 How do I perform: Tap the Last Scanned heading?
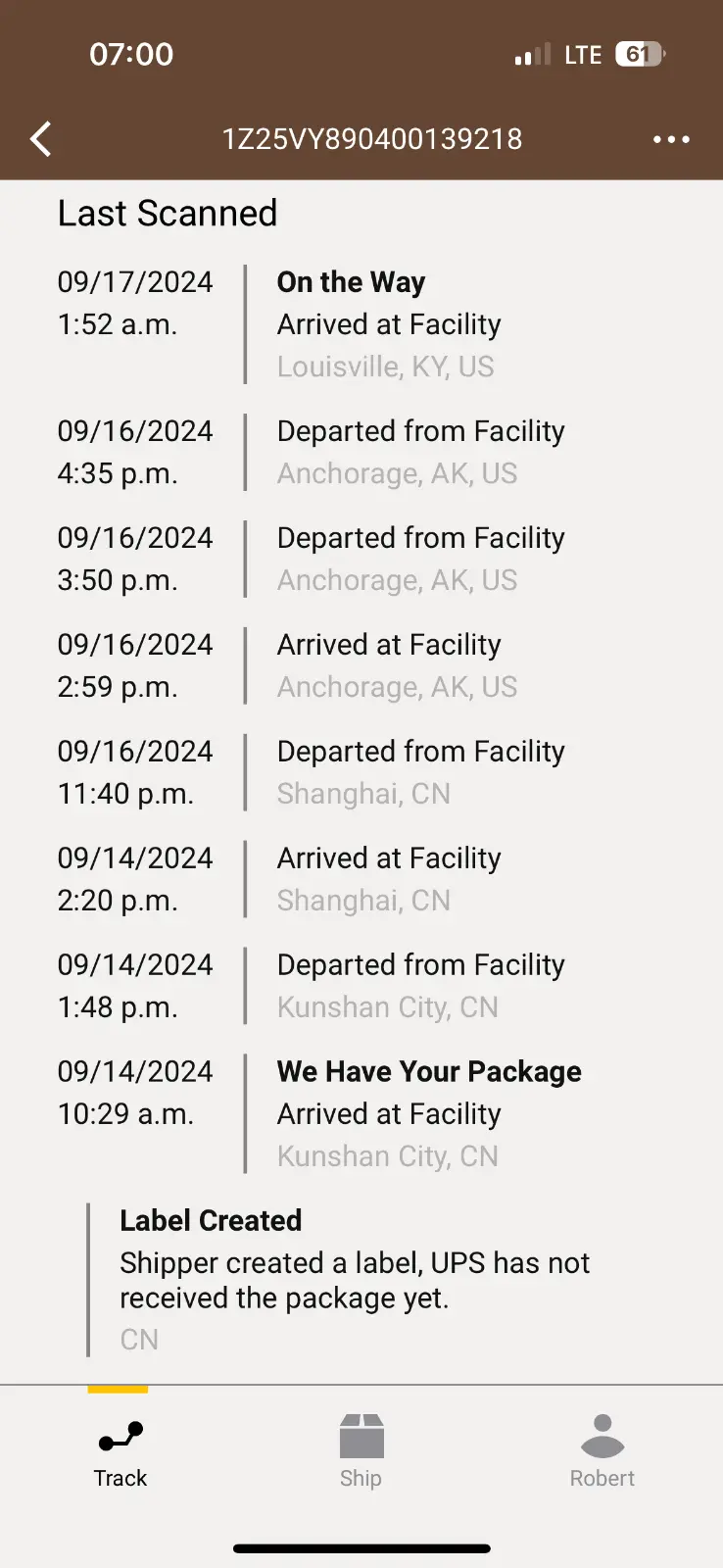[x=168, y=213]
